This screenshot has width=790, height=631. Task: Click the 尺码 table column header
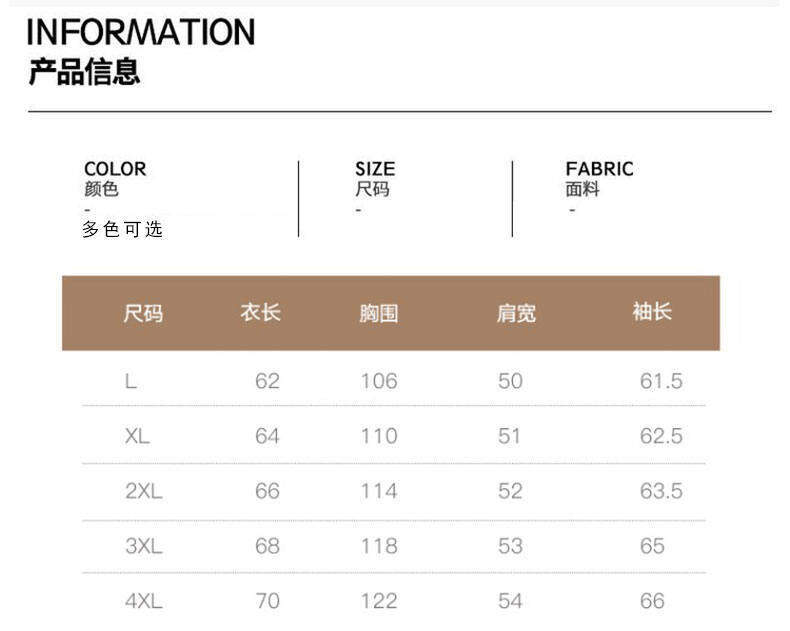pyautogui.click(x=143, y=314)
